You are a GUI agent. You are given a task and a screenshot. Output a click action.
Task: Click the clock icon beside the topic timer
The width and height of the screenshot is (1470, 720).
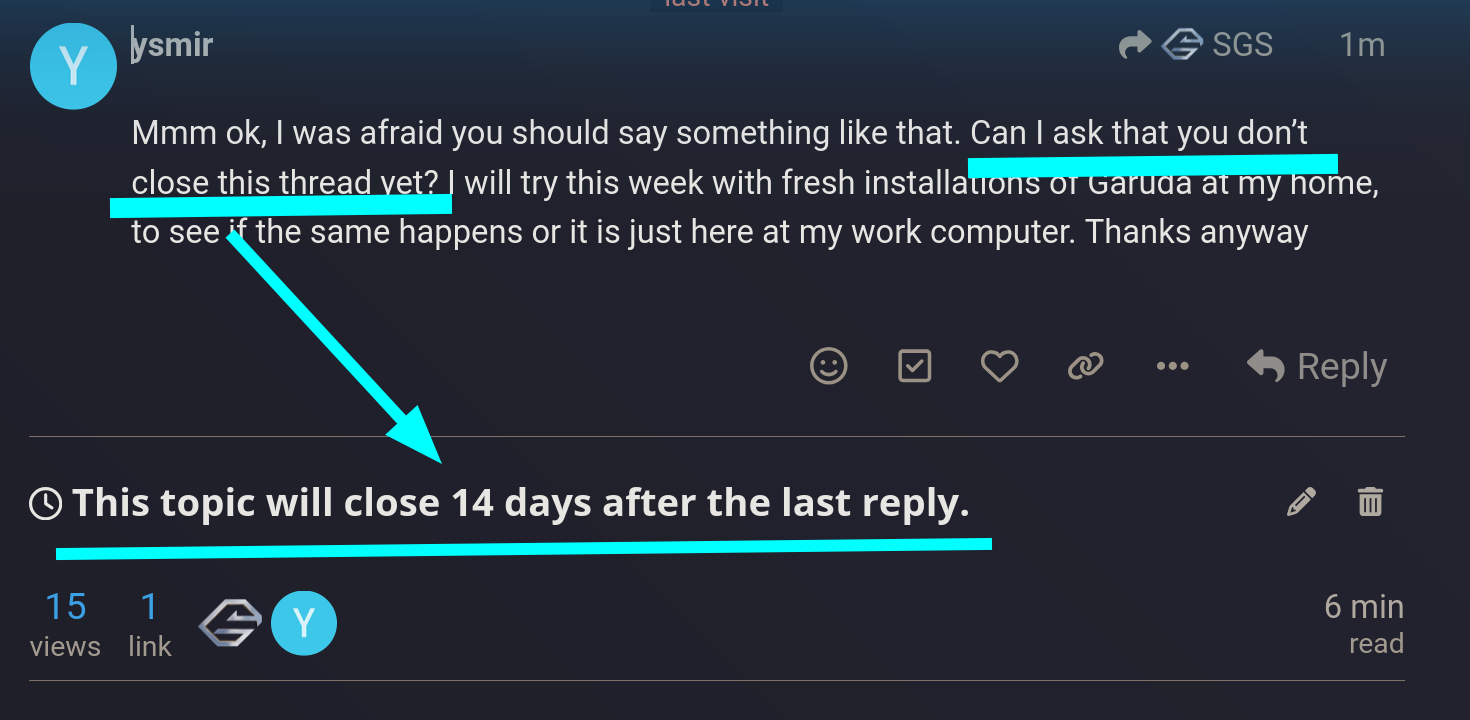(46, 503)
